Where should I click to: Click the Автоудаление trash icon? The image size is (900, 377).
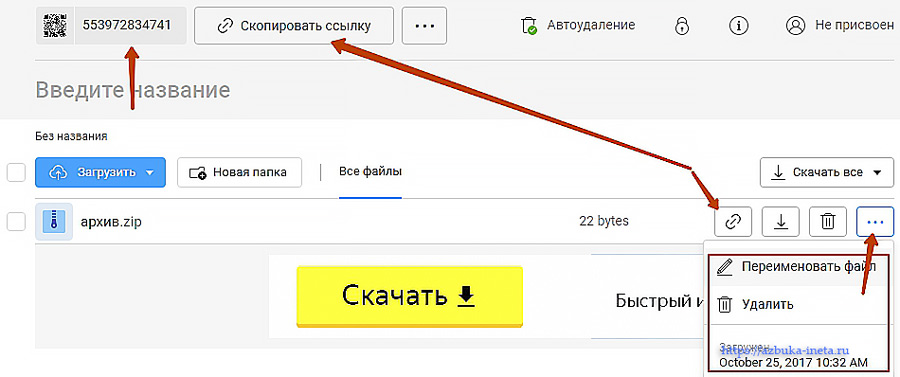[528, 26]
